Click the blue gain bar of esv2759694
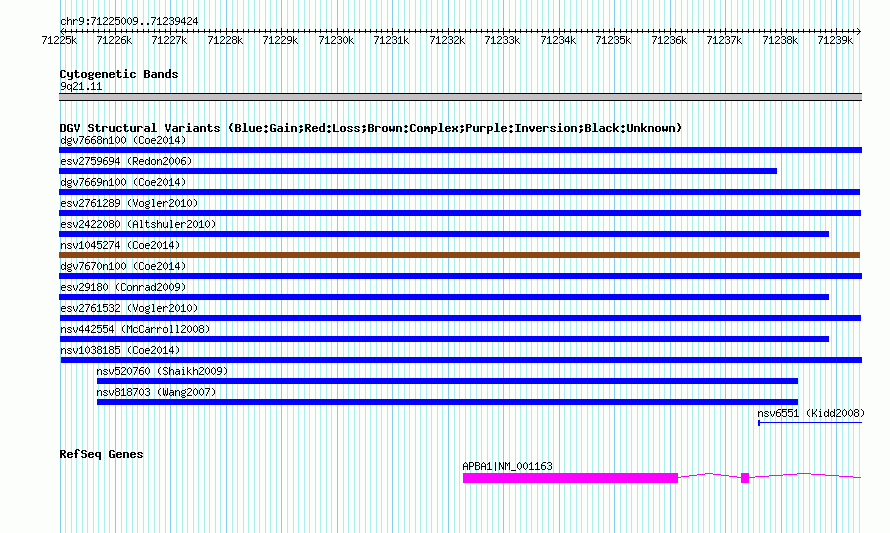890x533 pixels. point(418,171)
